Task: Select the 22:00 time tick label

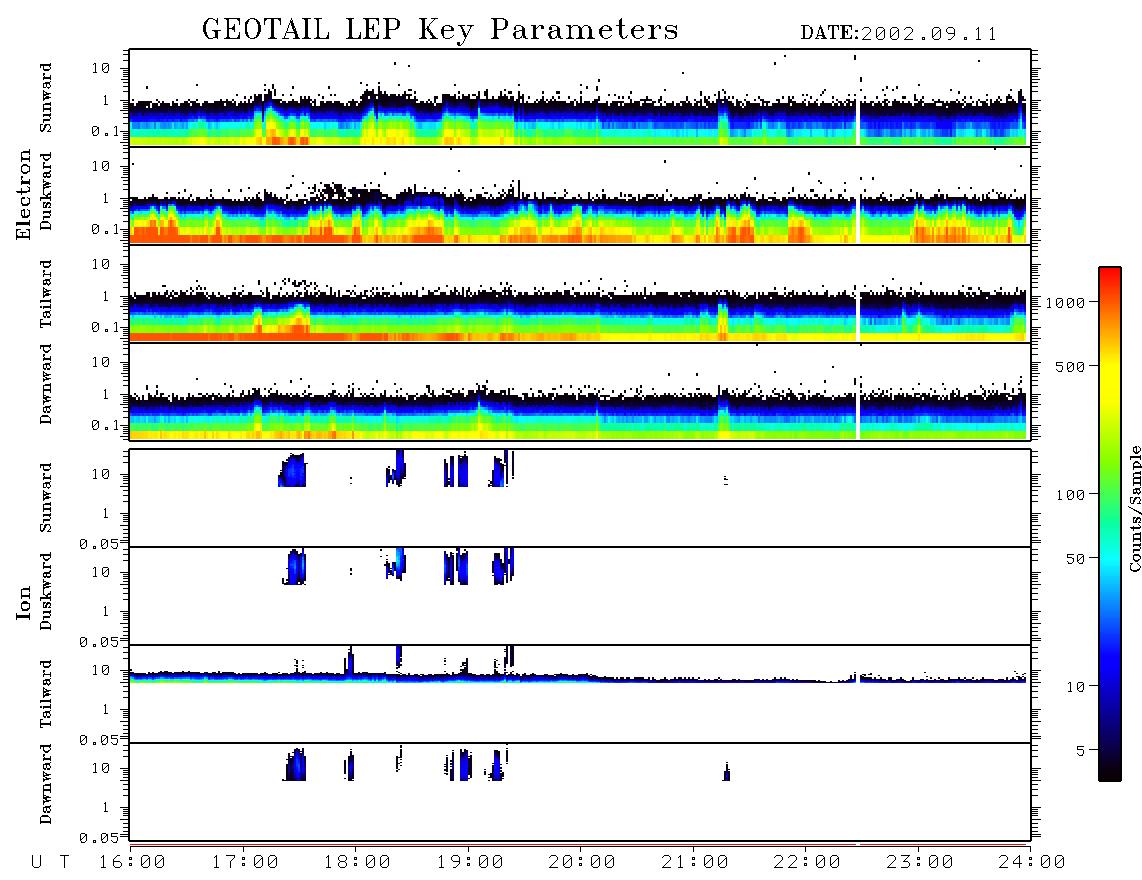Action: pyautogui.click(x=808, y=863)
